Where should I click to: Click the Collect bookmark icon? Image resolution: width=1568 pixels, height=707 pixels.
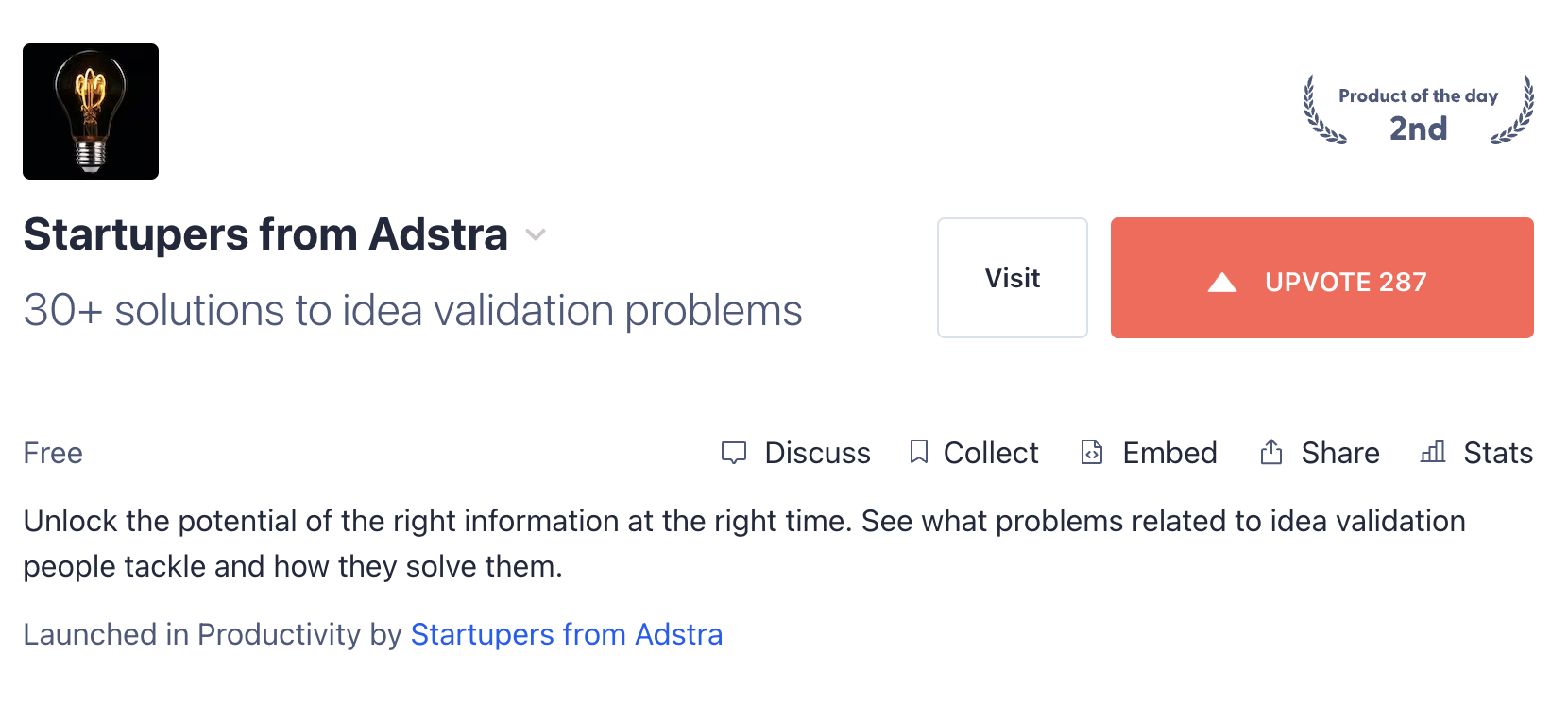(x=918, y=452)
